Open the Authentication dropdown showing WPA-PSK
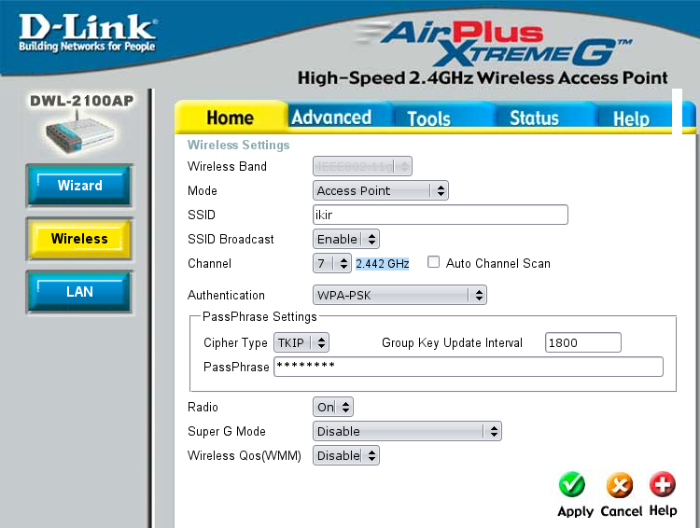 pyautogui.click(x=400, y=295)
